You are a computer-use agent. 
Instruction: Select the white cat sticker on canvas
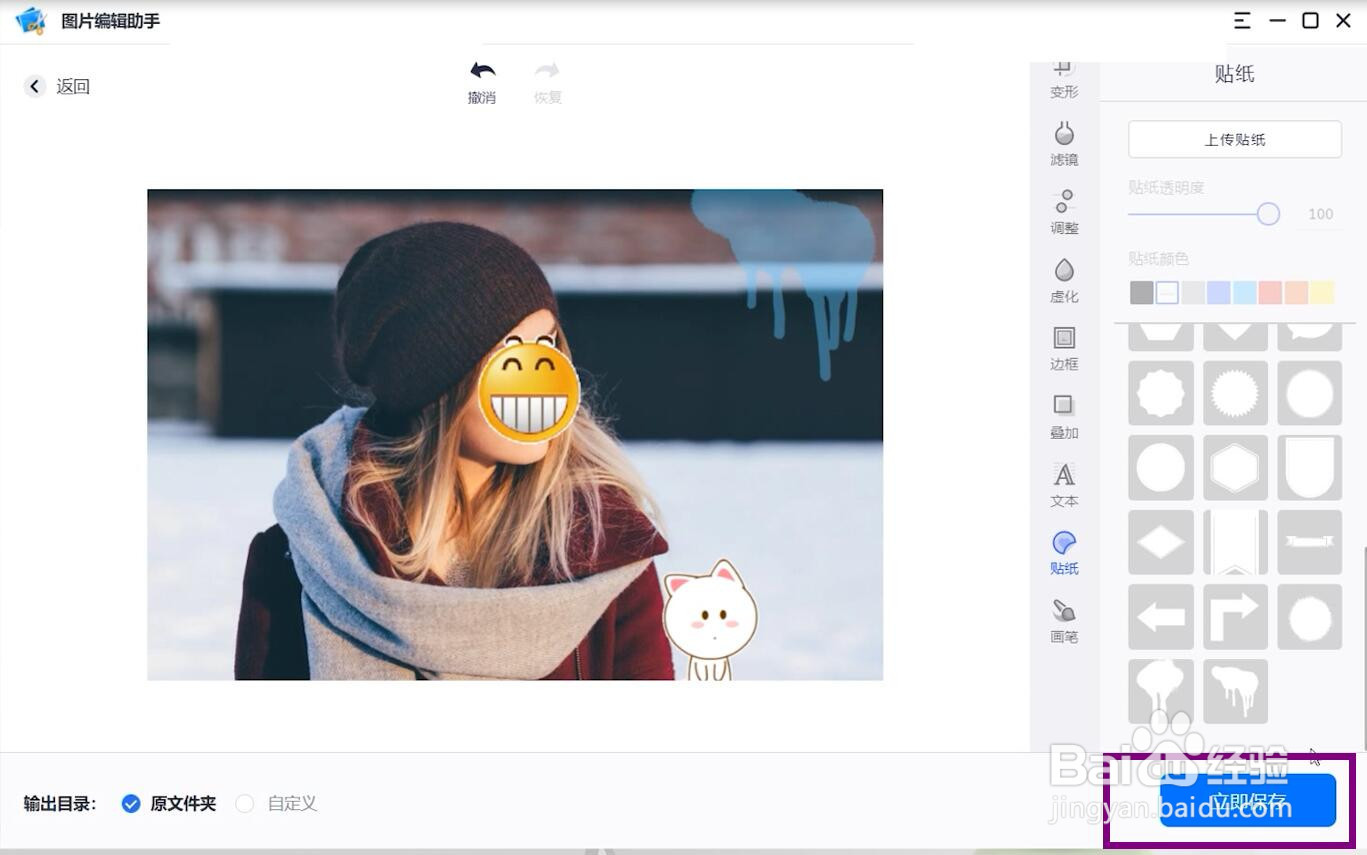pos(710,620)
